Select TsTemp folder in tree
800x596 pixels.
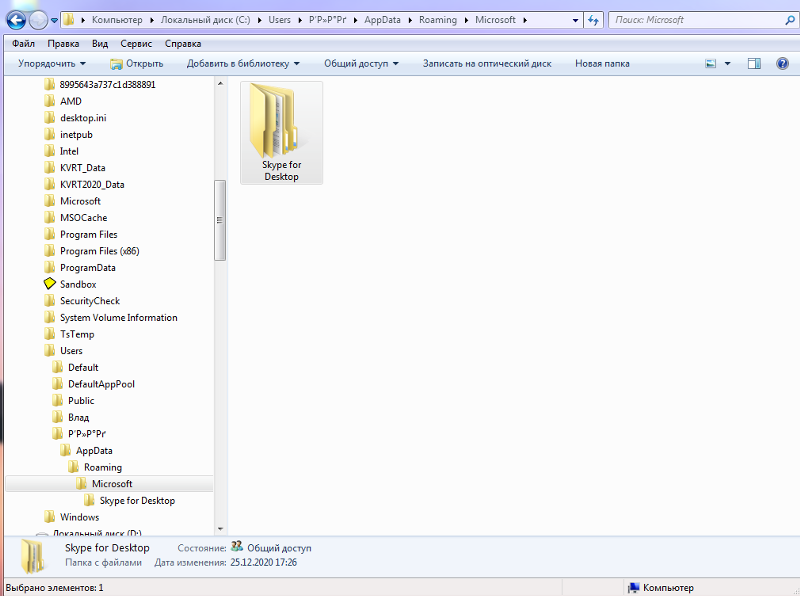pyautogui.click(x=77, y=334)
